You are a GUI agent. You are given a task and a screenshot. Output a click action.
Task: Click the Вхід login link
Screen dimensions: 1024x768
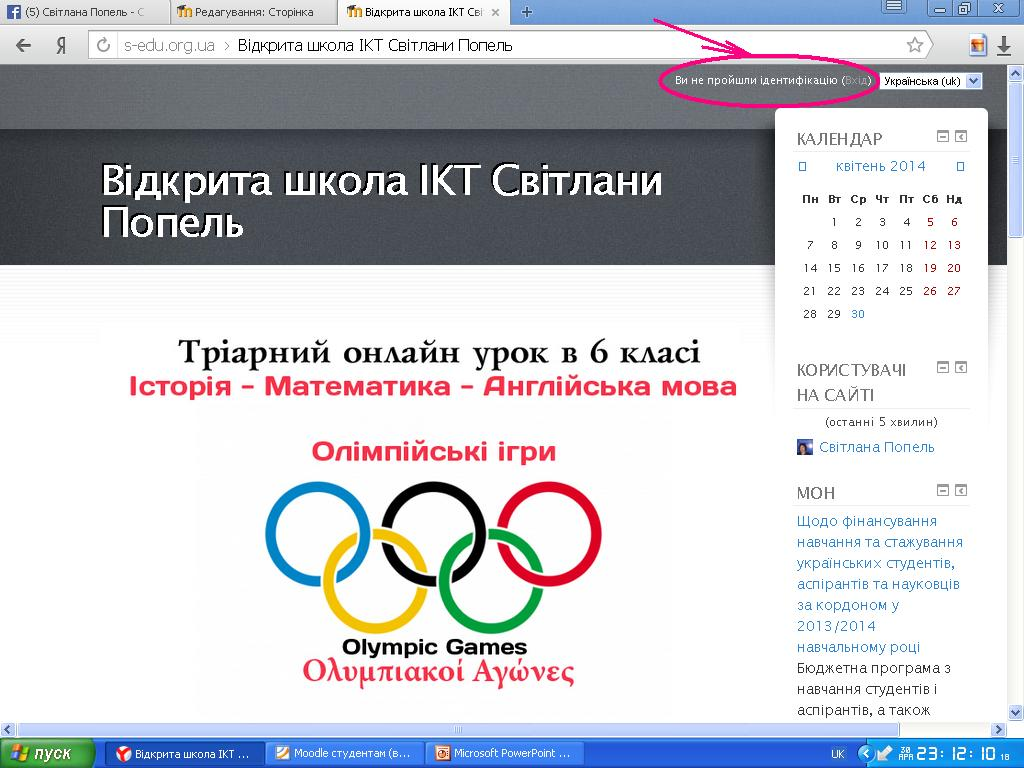point(856,80)
